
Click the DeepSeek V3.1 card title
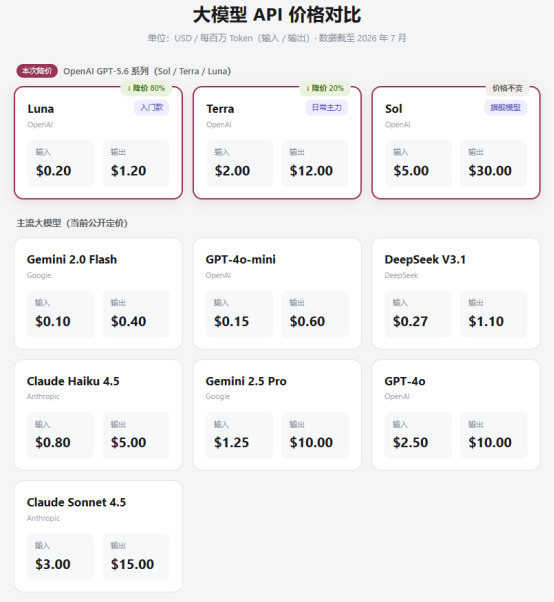(425, 260)
